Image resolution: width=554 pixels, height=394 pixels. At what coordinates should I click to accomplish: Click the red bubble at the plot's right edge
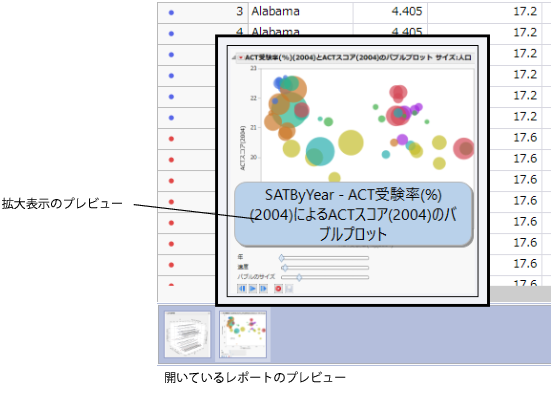pos(464,148)
